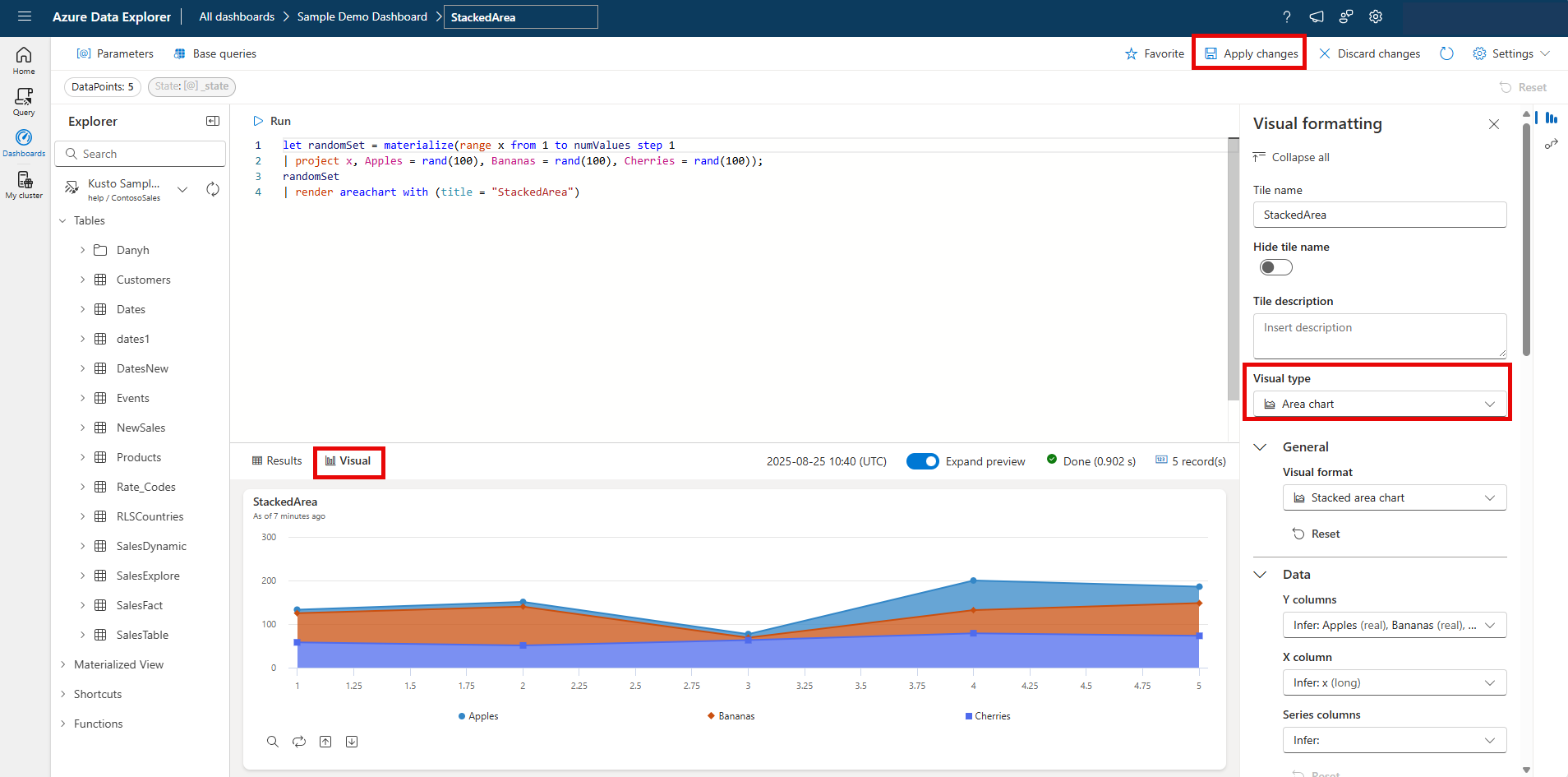Open the Visual format dropdown

[1394, 497]
